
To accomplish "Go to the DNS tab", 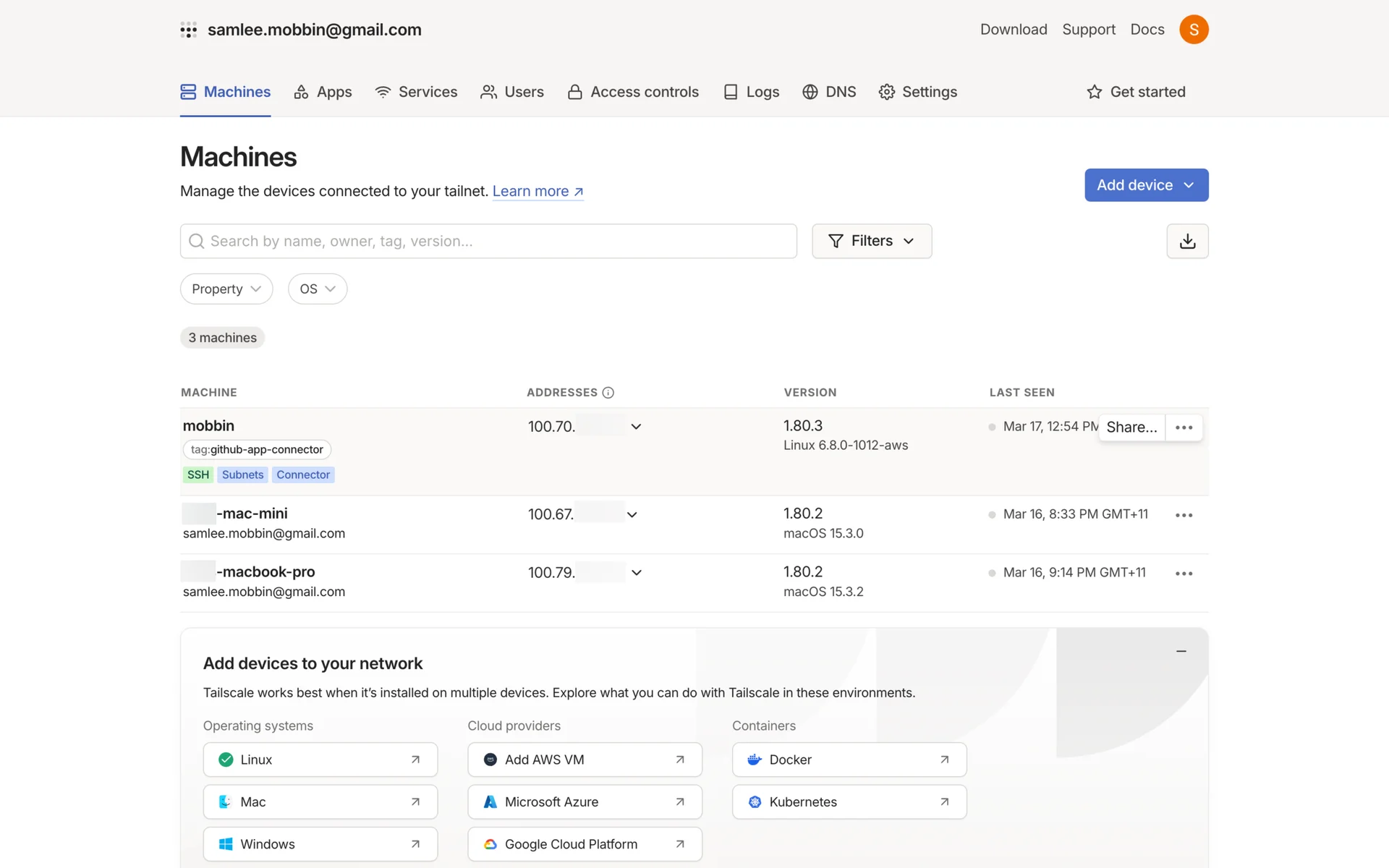I will (x=829, y=92).
